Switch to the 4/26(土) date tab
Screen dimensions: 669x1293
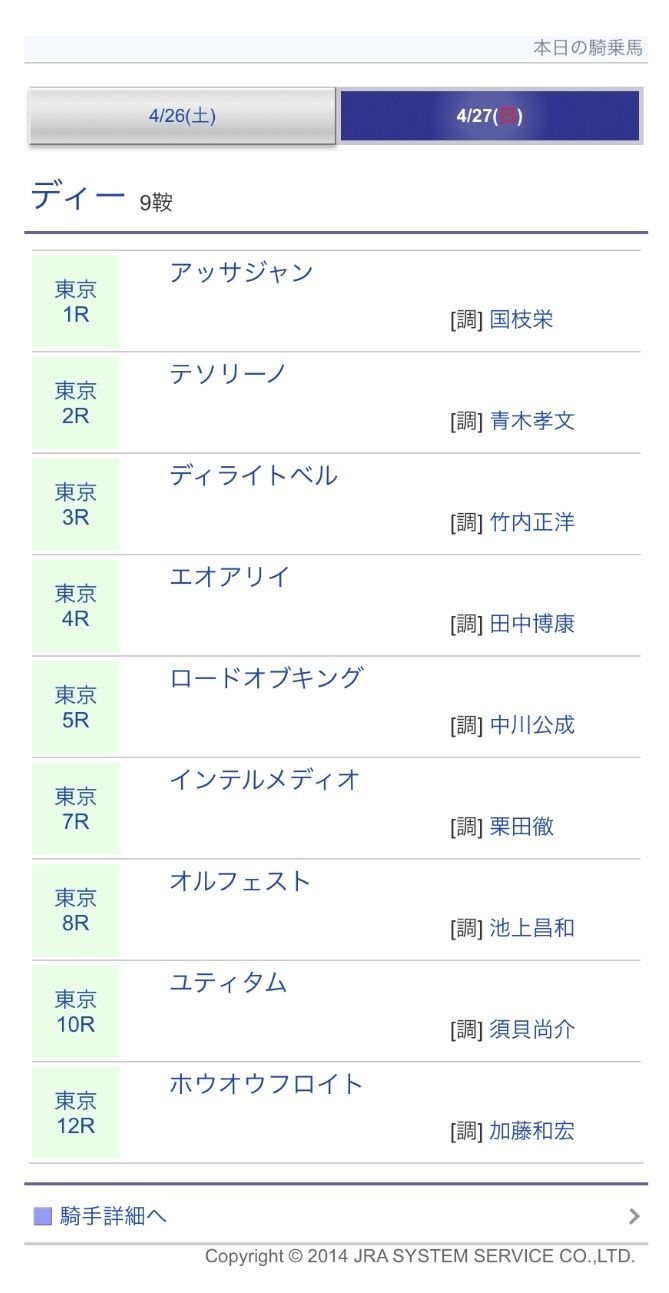click(x=180, y=116)
